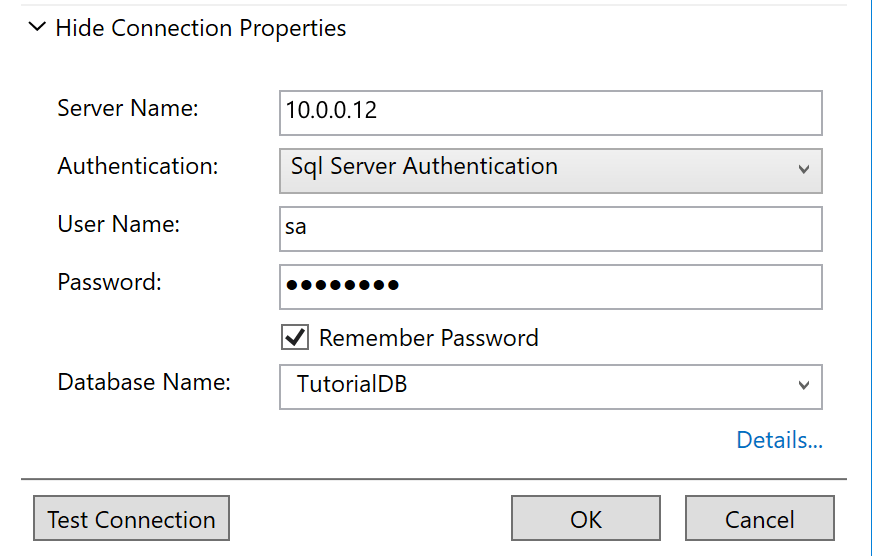Click the Authentication label
Viewport: 872px width, 556px height.
pos(138,167)
